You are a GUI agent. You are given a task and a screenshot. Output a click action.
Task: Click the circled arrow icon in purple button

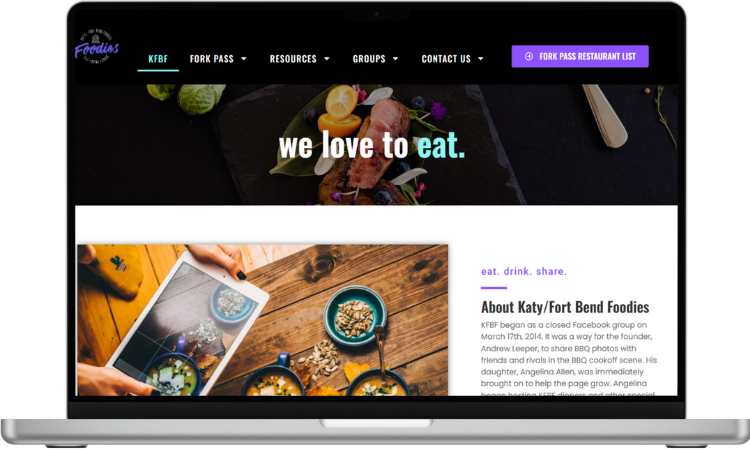pos(529,56)
